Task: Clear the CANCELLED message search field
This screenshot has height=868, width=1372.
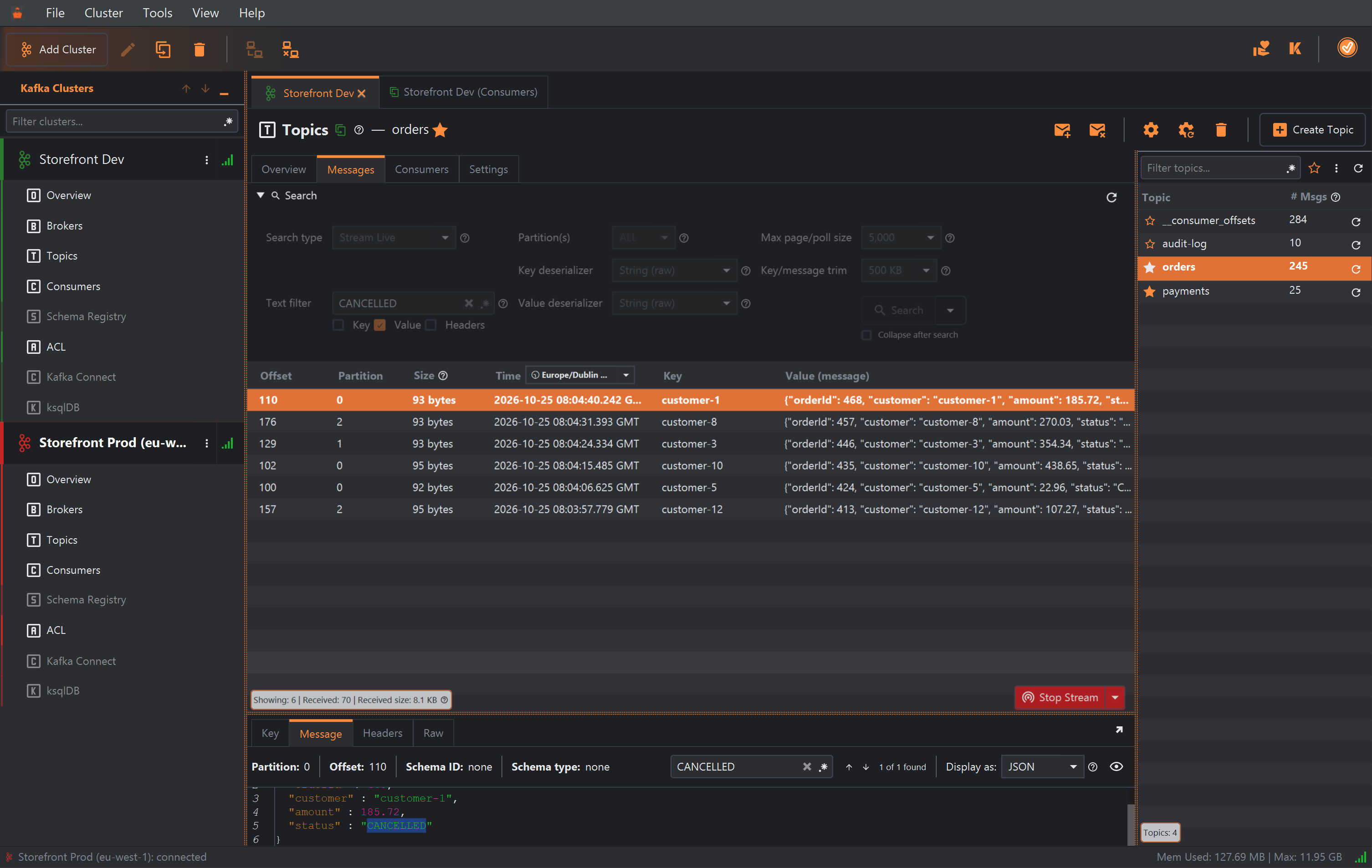Action: pyautogui.click(x=807, y=766)
